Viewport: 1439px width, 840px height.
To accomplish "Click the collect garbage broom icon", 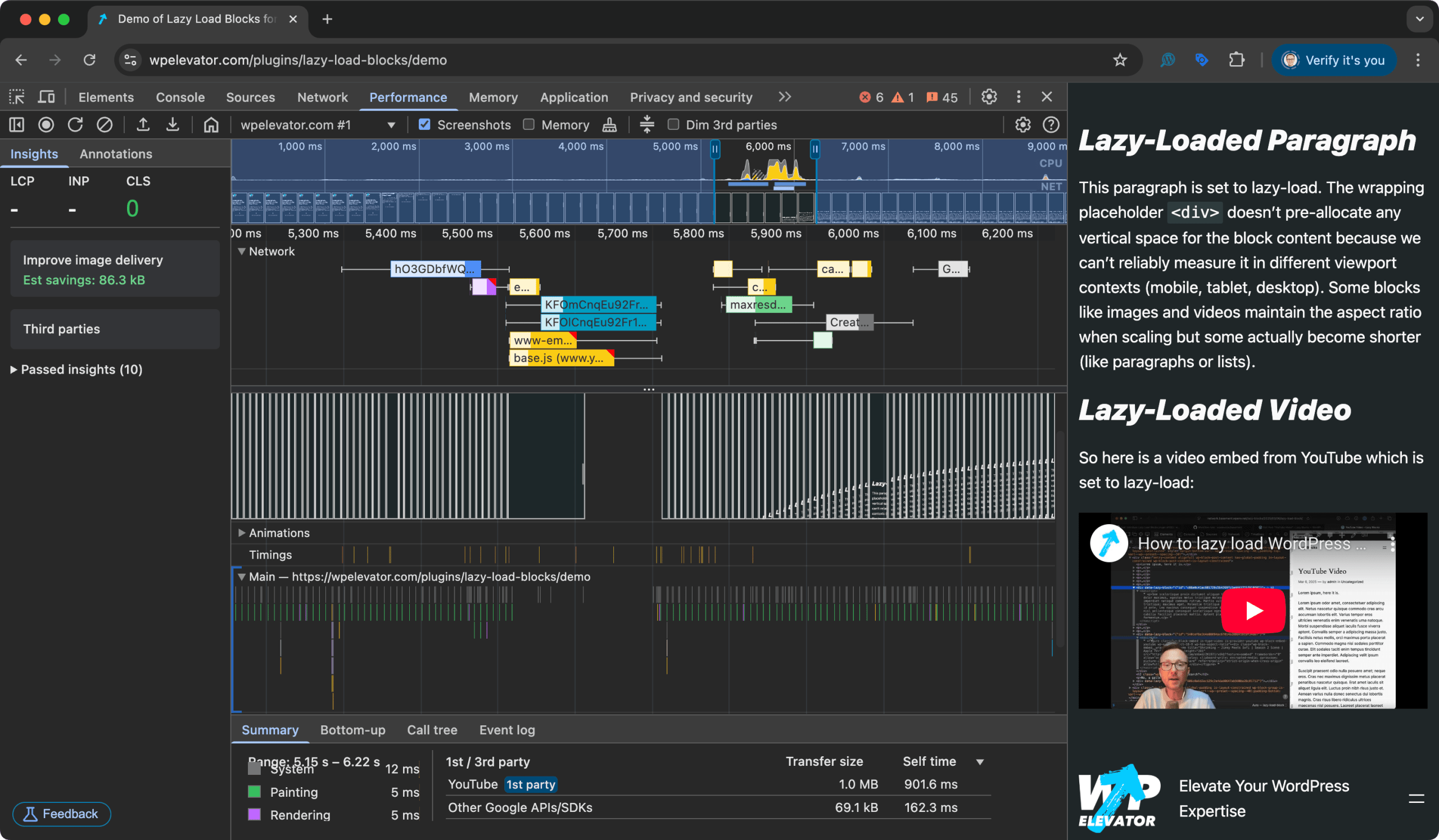I will tap(609, 124).
